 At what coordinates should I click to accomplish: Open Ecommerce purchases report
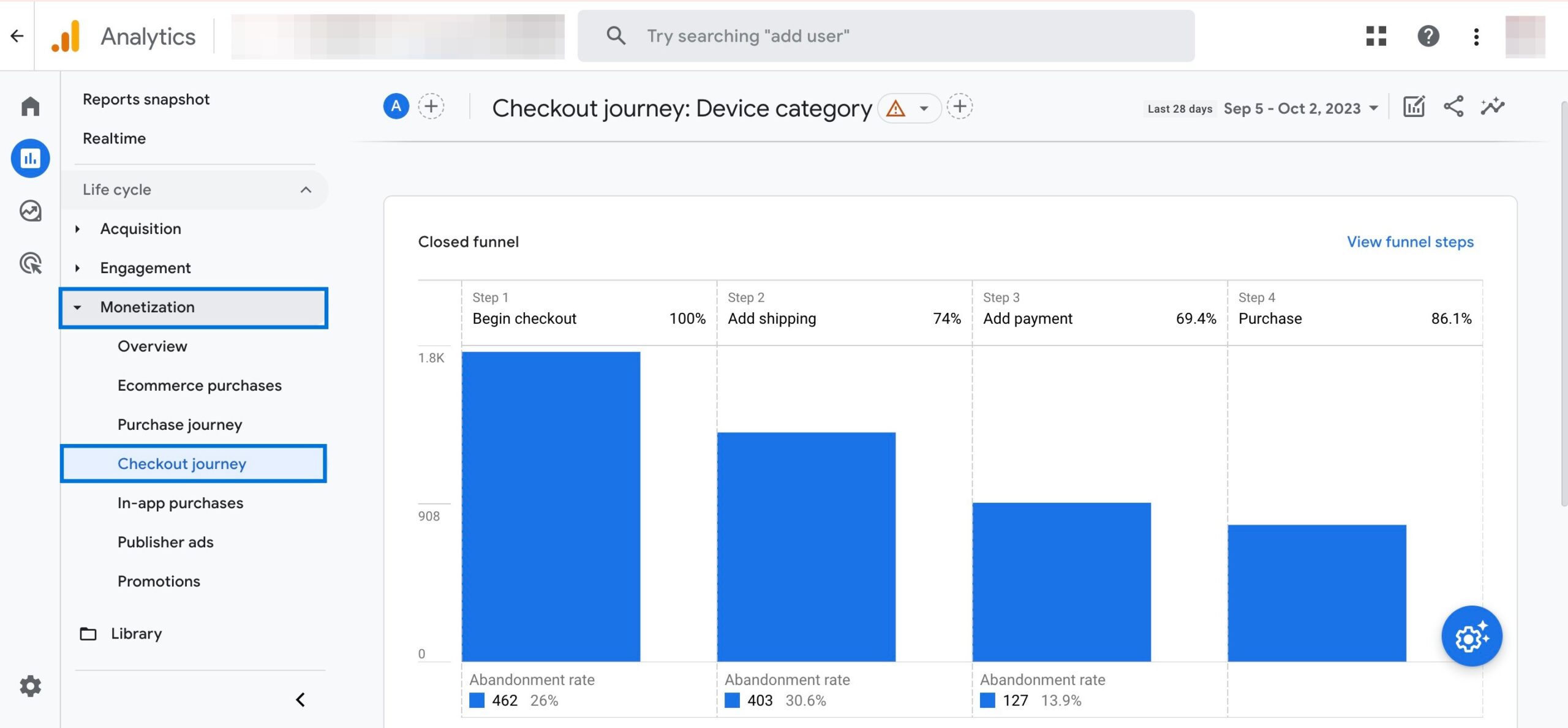click(199, 386)
